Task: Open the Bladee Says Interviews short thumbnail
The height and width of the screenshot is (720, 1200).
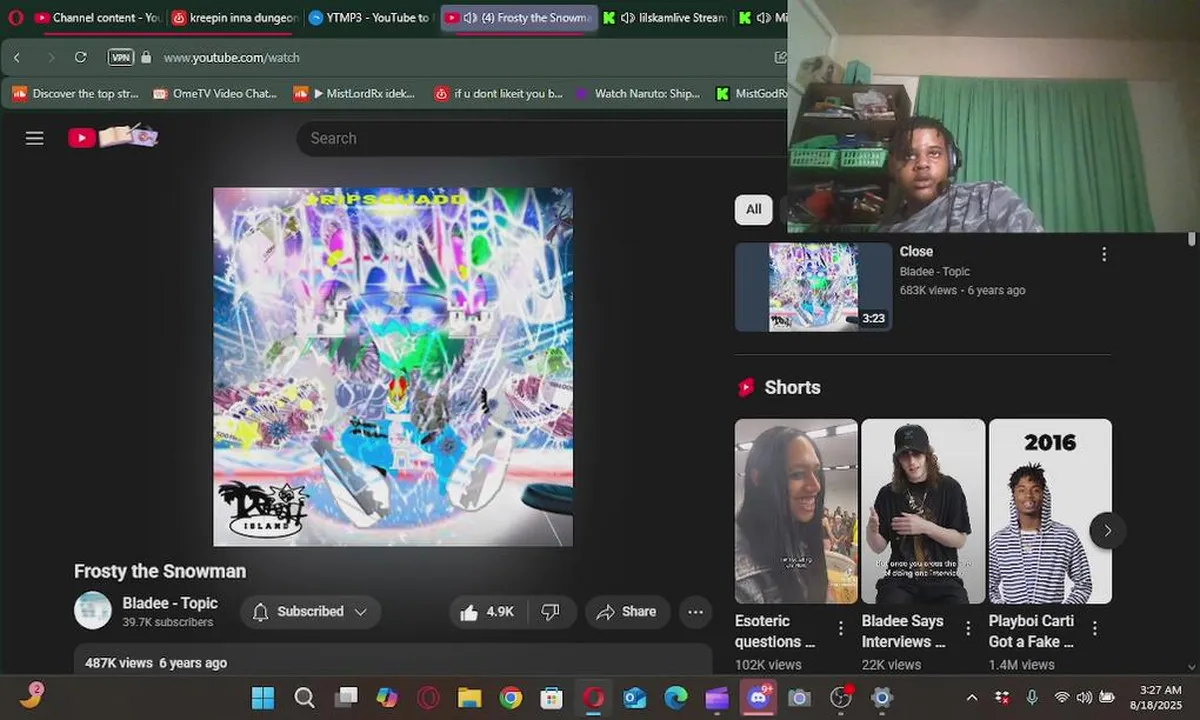Action: (x=923, y=511)
